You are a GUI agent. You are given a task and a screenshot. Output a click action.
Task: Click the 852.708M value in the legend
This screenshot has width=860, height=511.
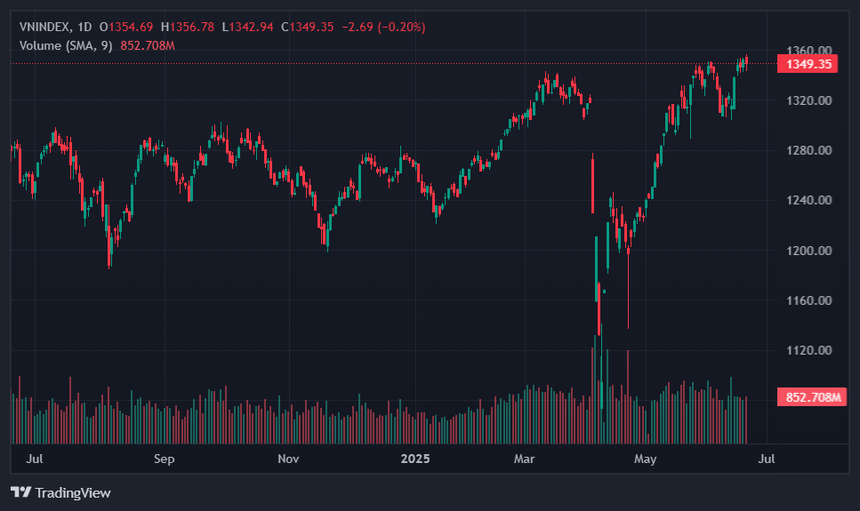coord(148,46)
